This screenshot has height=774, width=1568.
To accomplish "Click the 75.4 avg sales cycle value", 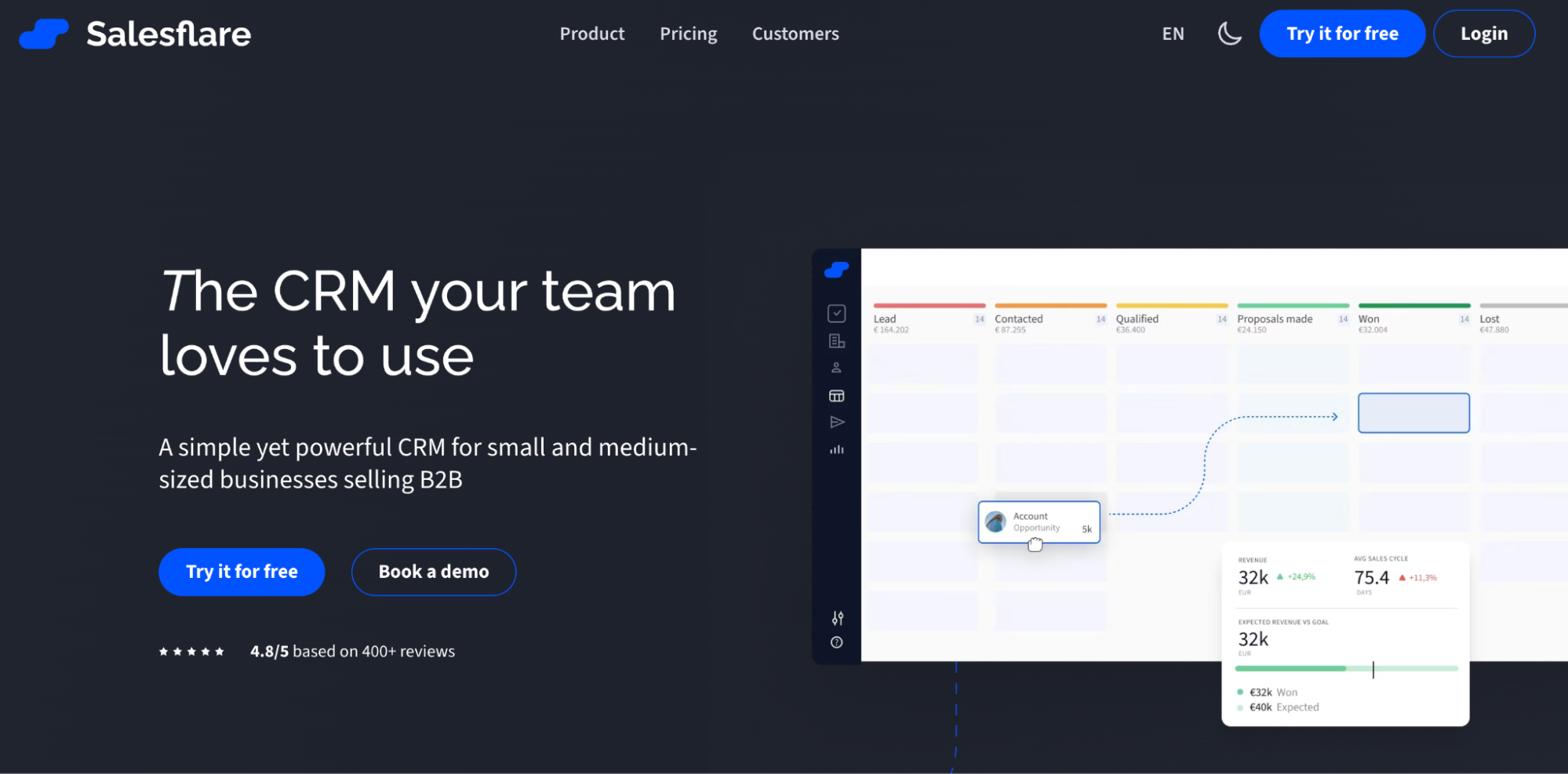I will click(x=1371, y=578).
